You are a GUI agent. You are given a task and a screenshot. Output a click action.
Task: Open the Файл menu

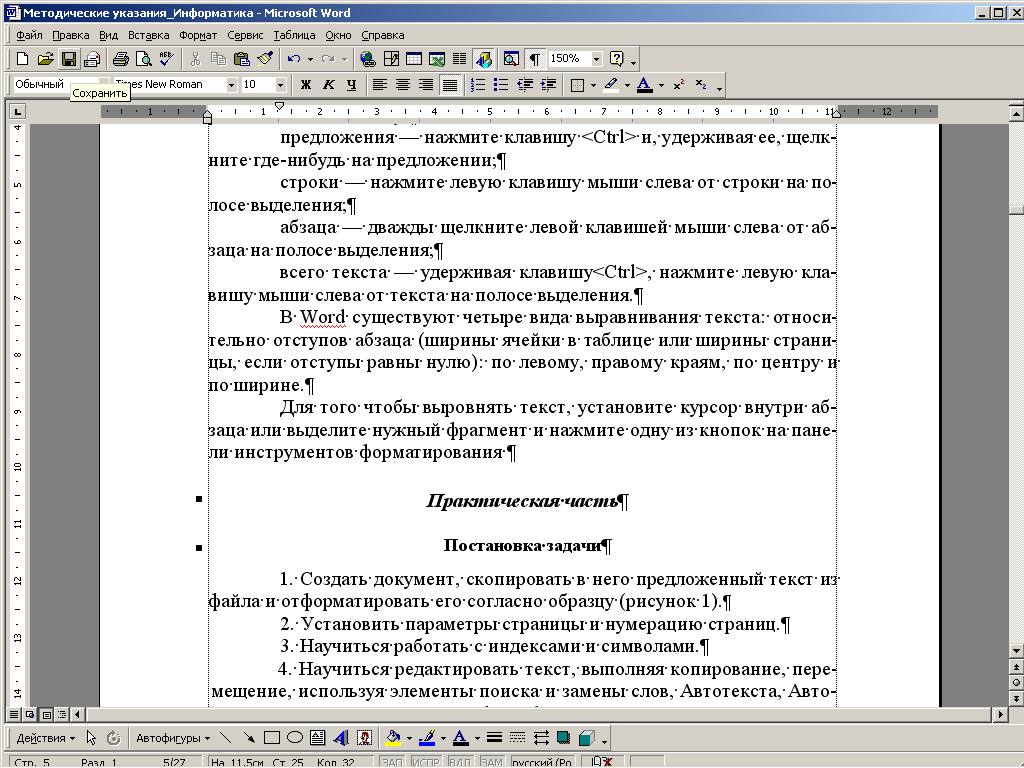(29, 35)
